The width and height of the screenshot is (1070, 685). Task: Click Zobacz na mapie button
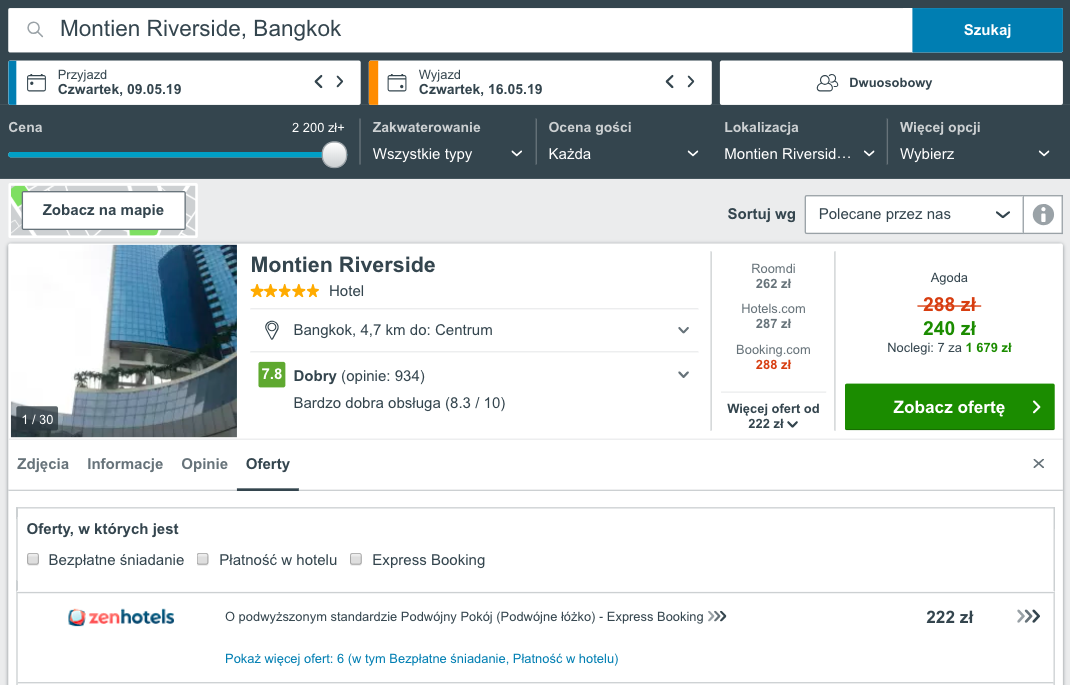pyautogui.click(x=104, y=210)
